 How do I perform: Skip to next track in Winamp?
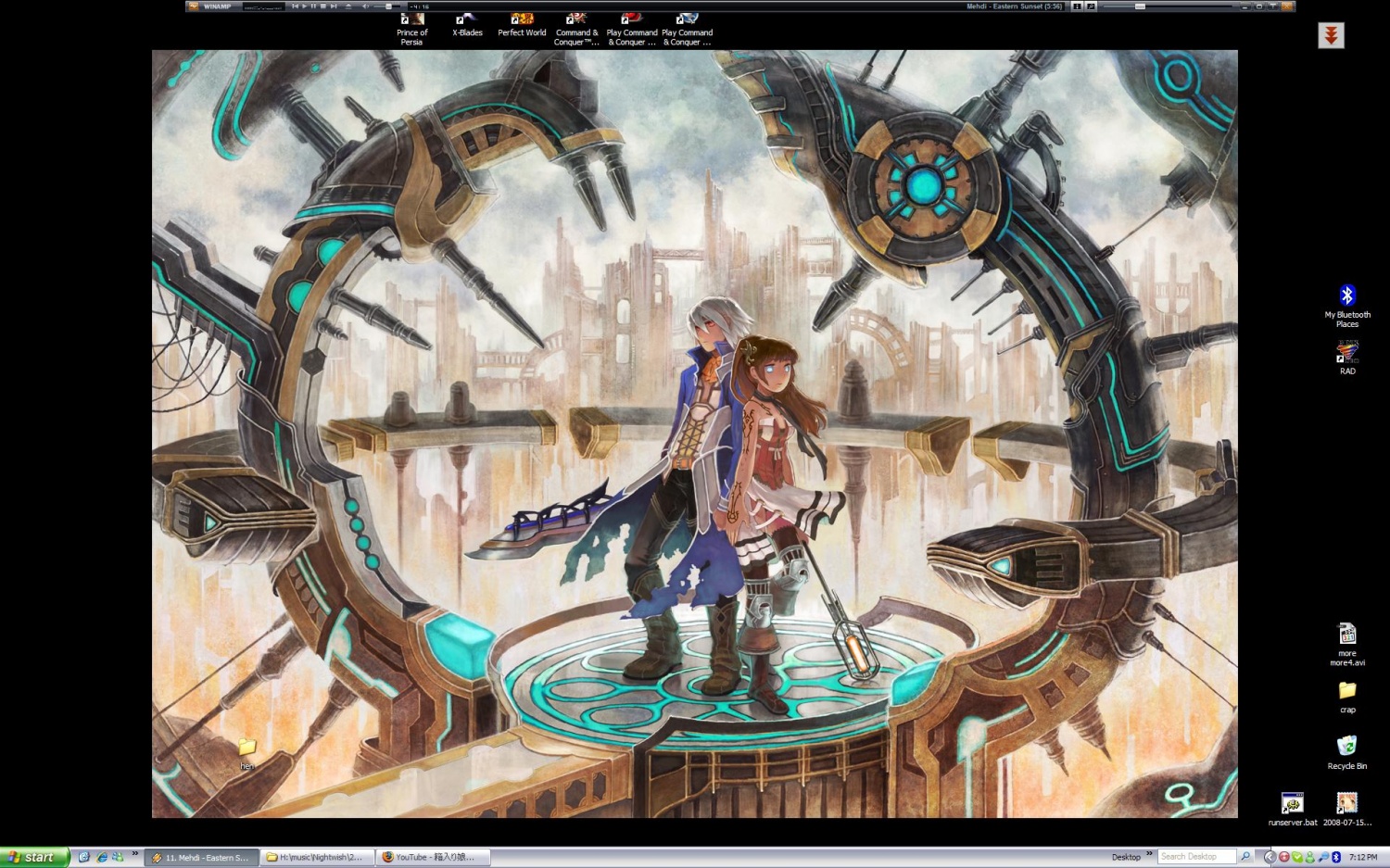[334, 6]
